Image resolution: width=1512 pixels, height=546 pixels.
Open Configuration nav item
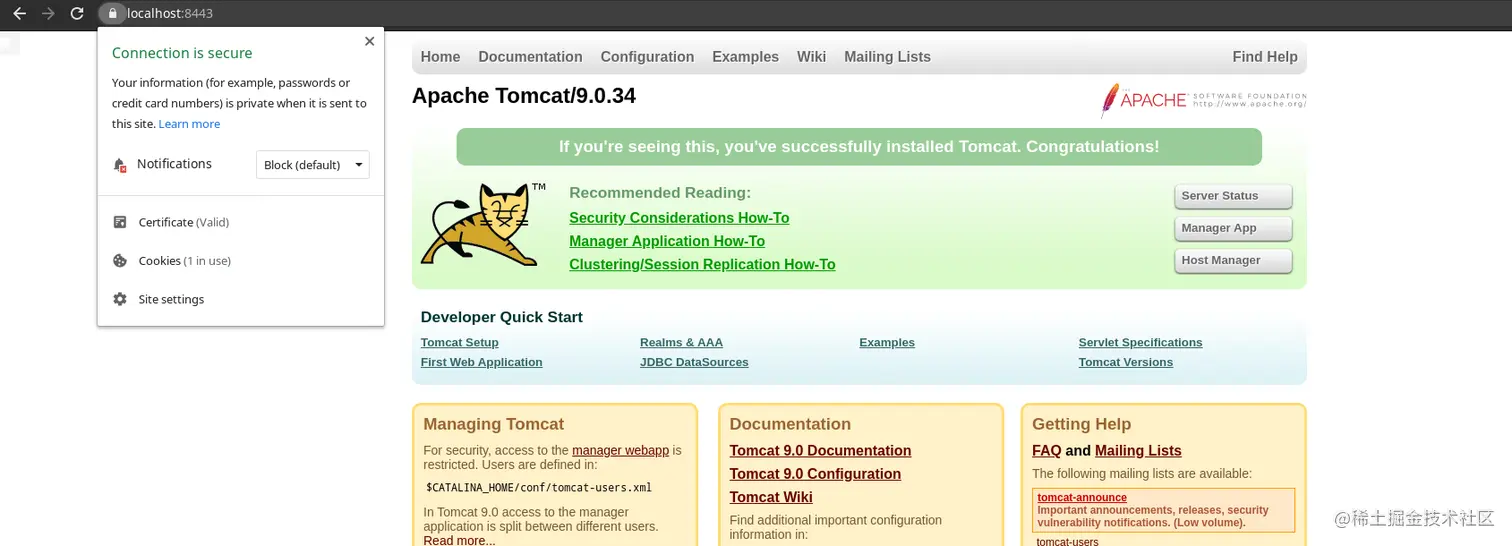(647, 57)
